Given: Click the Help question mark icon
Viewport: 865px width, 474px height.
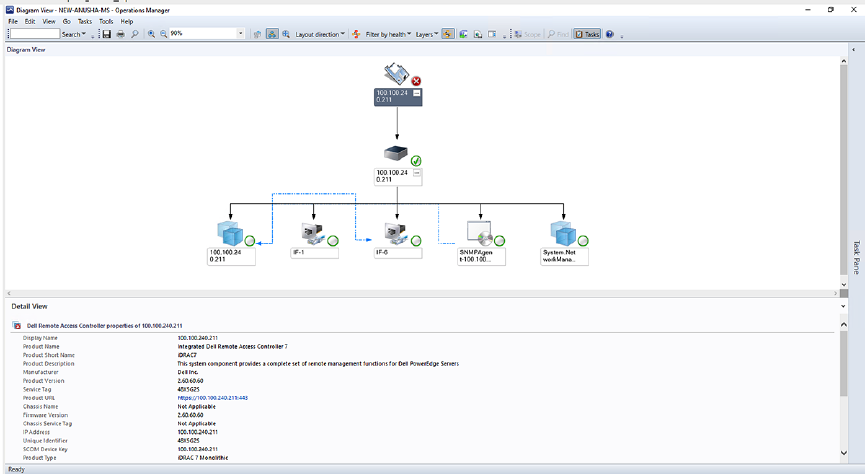Looking at the screenshot, I should tap(610, 34).
